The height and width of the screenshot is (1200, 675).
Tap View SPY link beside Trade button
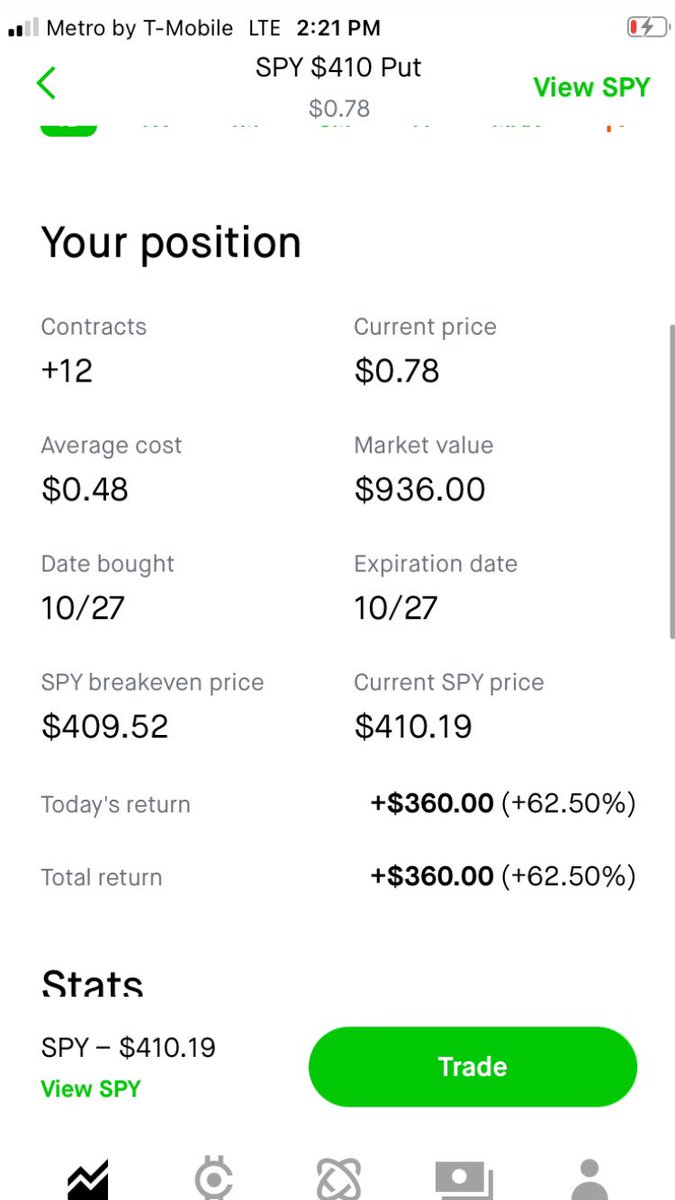[91, 1089]
